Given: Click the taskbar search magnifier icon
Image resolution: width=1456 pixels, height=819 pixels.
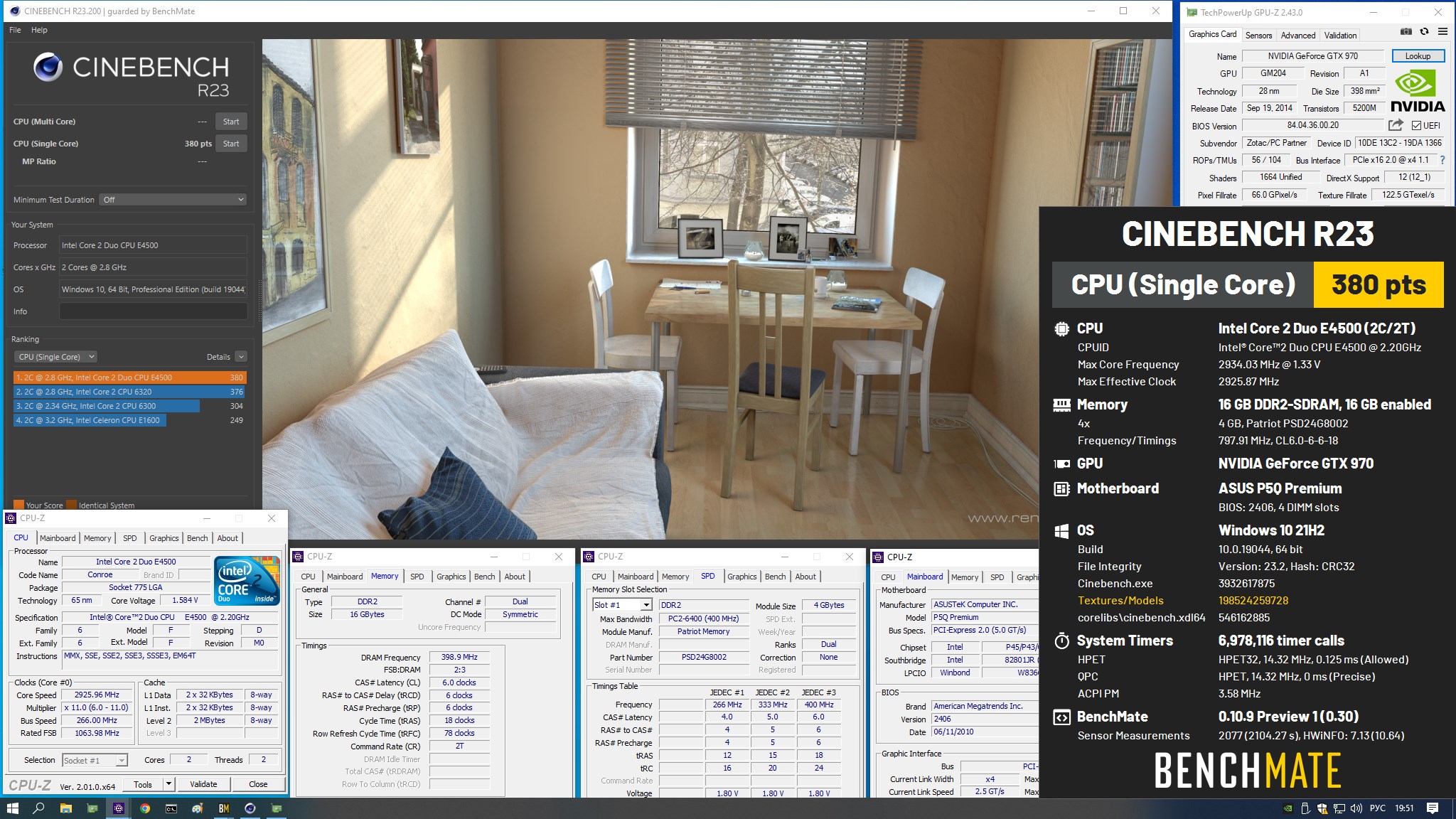Looking at the screenshot, I should click(39, 808).
